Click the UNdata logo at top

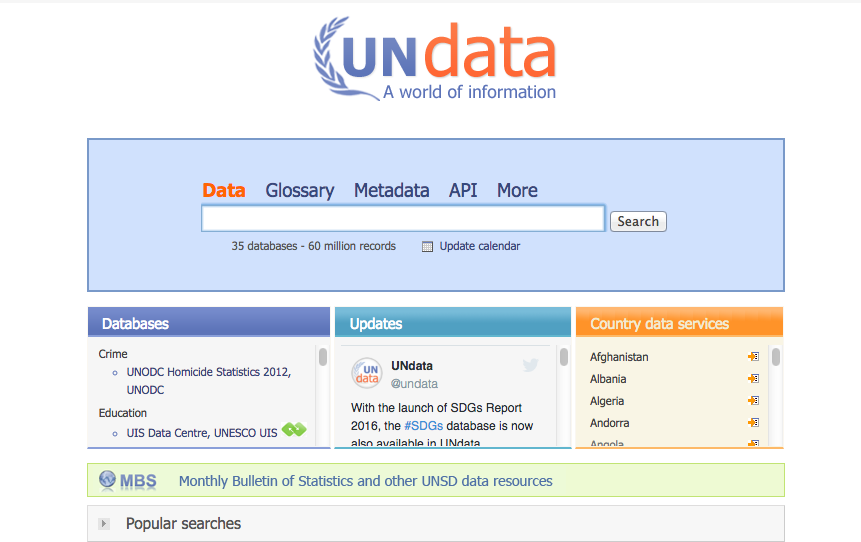435,59
